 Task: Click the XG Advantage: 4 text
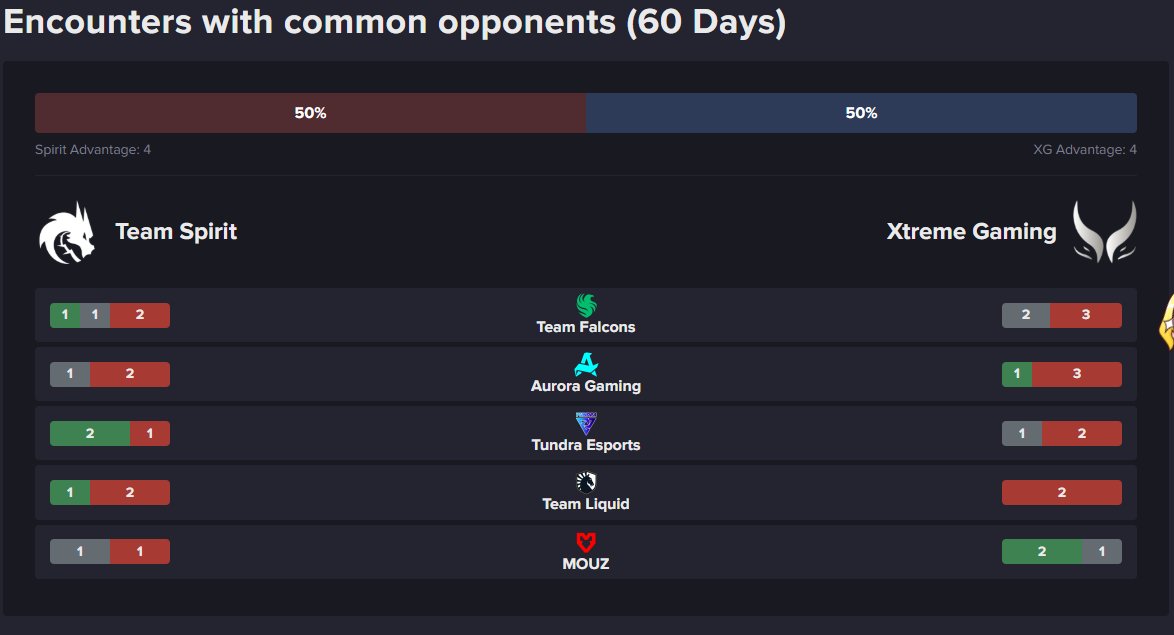[x=1084, y=150]
